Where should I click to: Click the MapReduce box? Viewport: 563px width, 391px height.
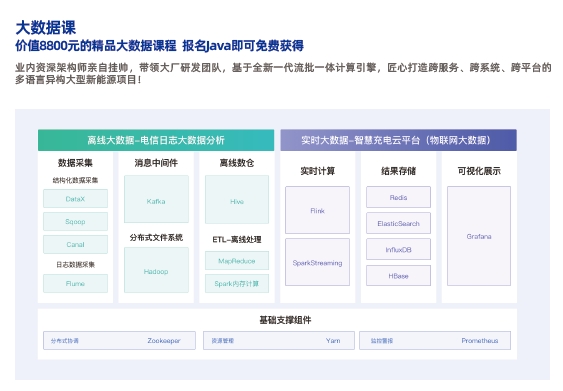click(237, 261)
